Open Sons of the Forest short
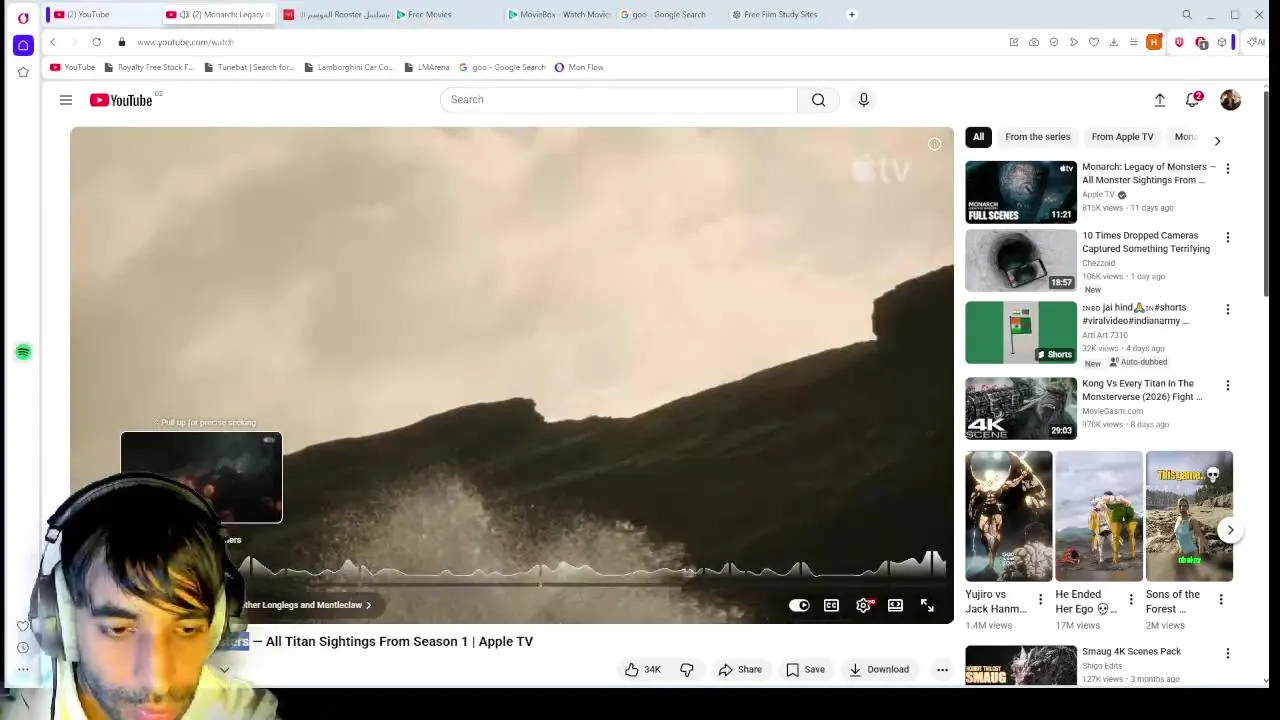This screenshot has width=1280, height=720. pyautogui.click(x=1189, y=516)
